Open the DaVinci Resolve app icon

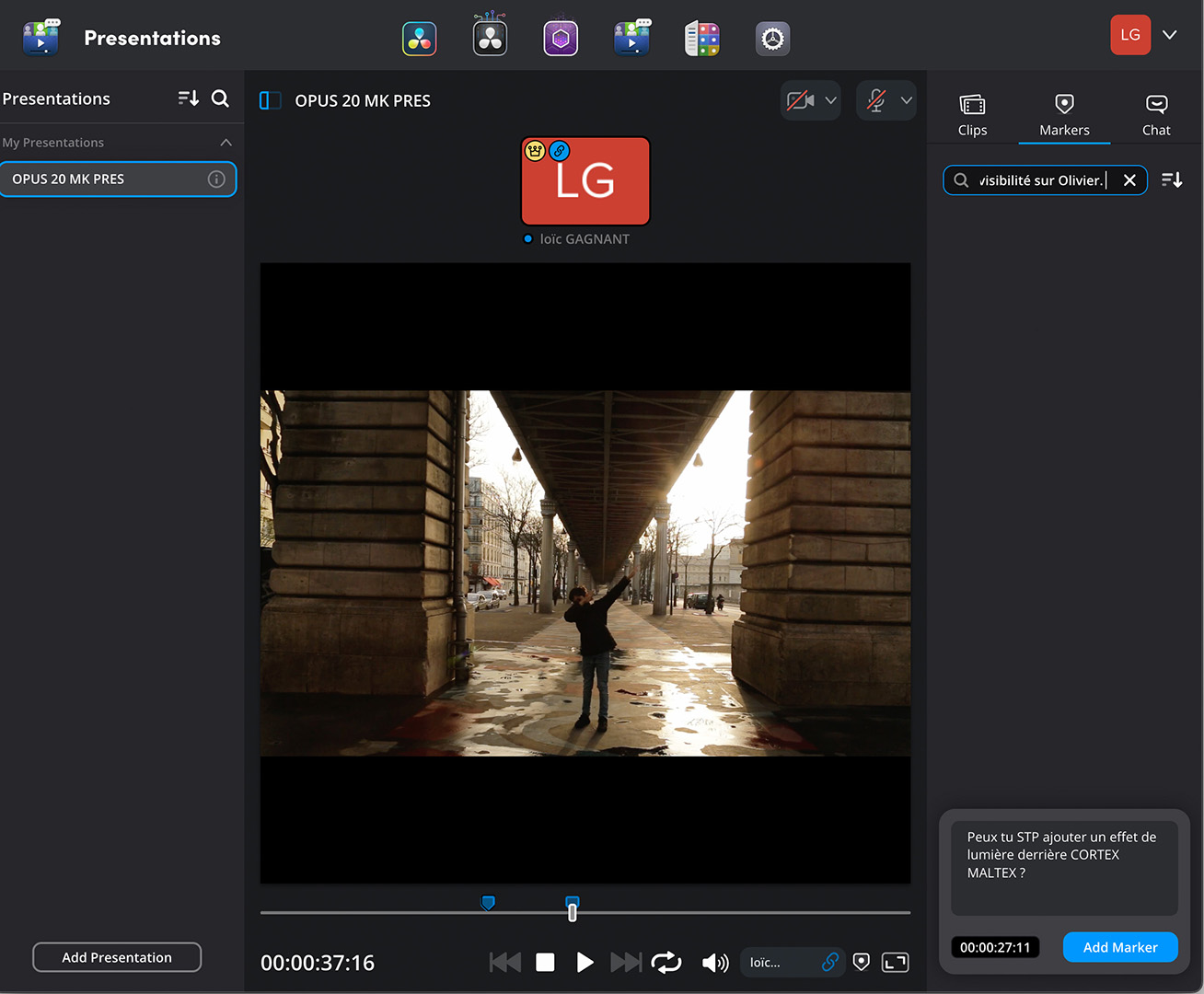(420, 39)
